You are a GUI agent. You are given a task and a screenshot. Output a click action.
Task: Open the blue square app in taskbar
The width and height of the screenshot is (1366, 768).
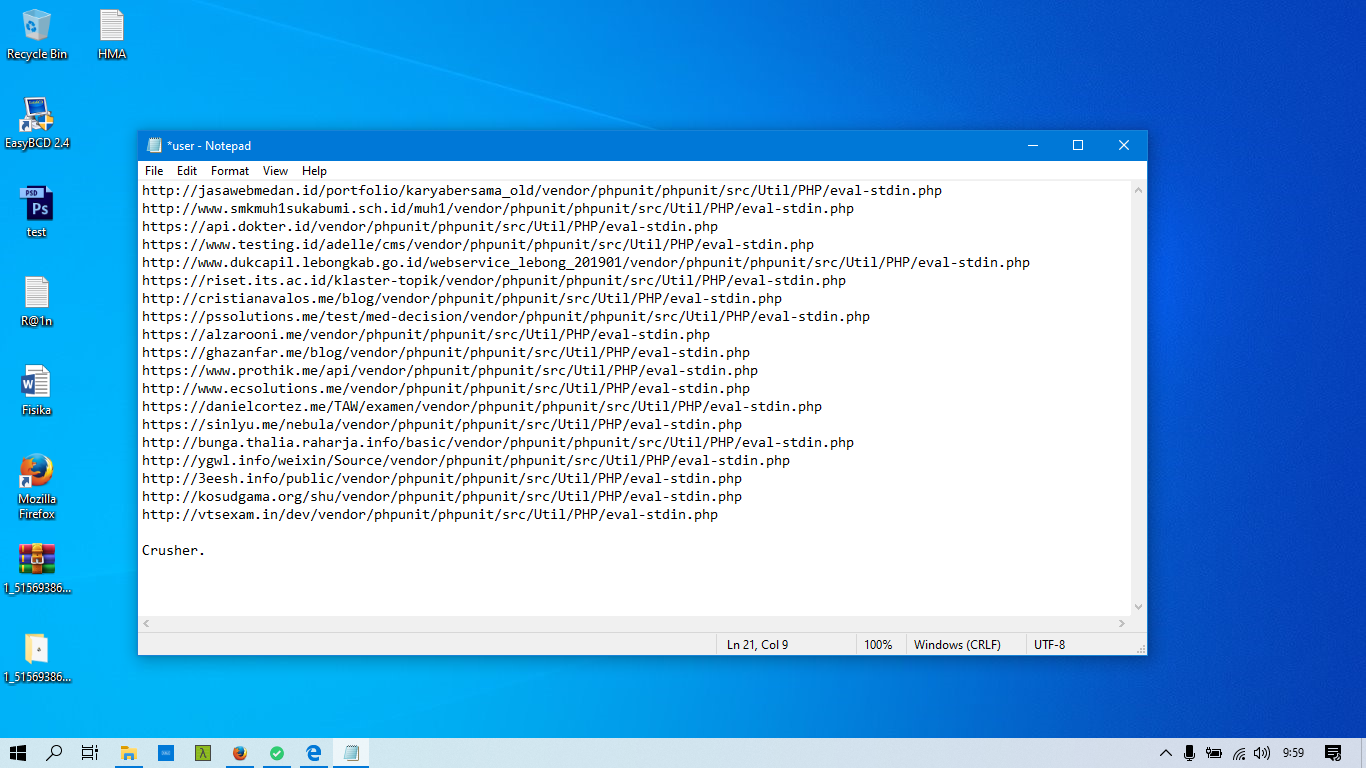point(166,753)
